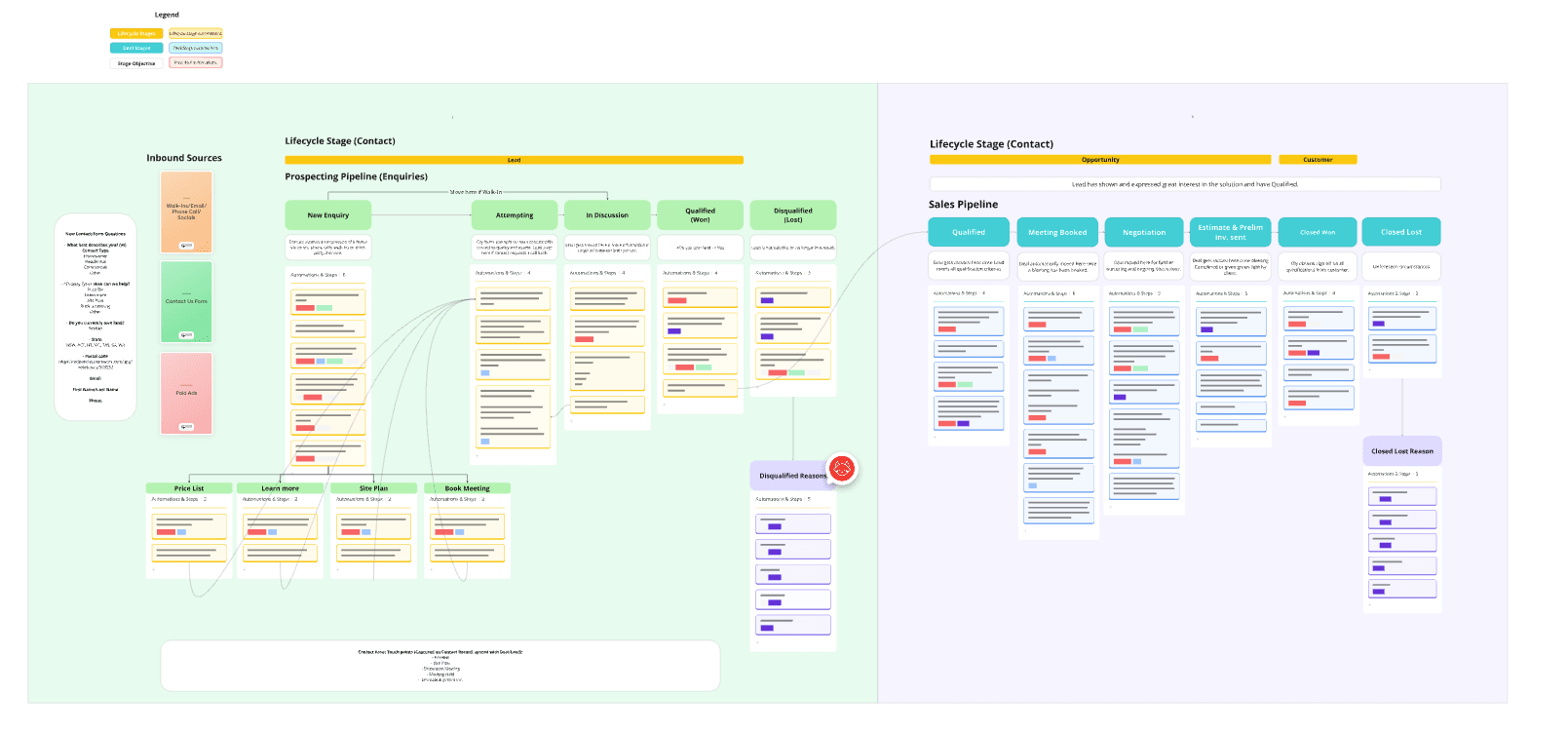Select the Site Plan column header
The image size is (1568, 732).
coord(373,488)
